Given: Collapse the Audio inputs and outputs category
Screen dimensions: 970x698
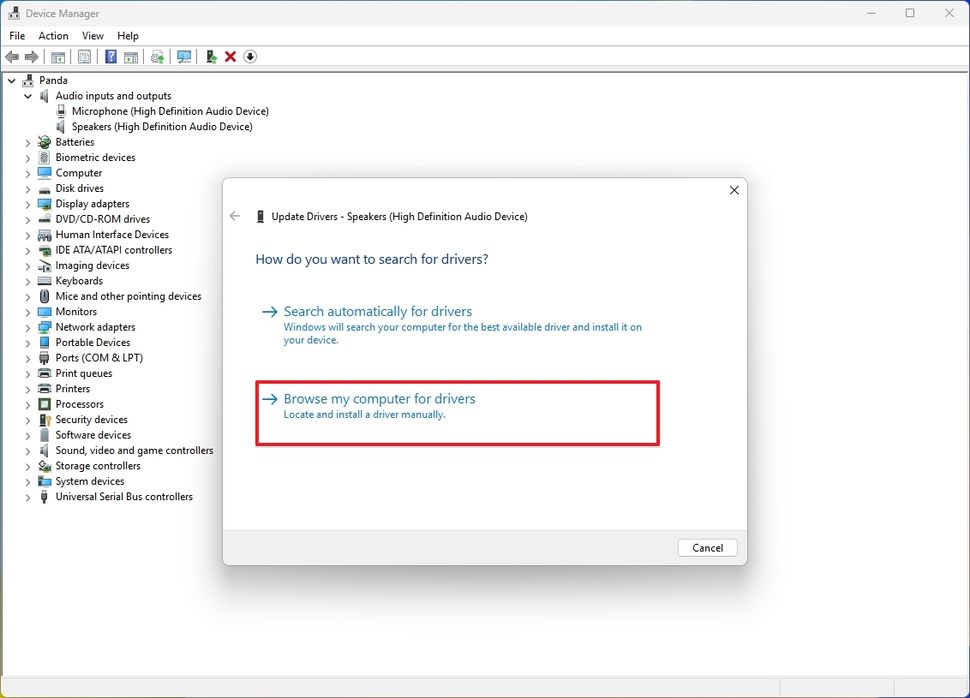Looking at the screenshot, I should click(27, 95).
